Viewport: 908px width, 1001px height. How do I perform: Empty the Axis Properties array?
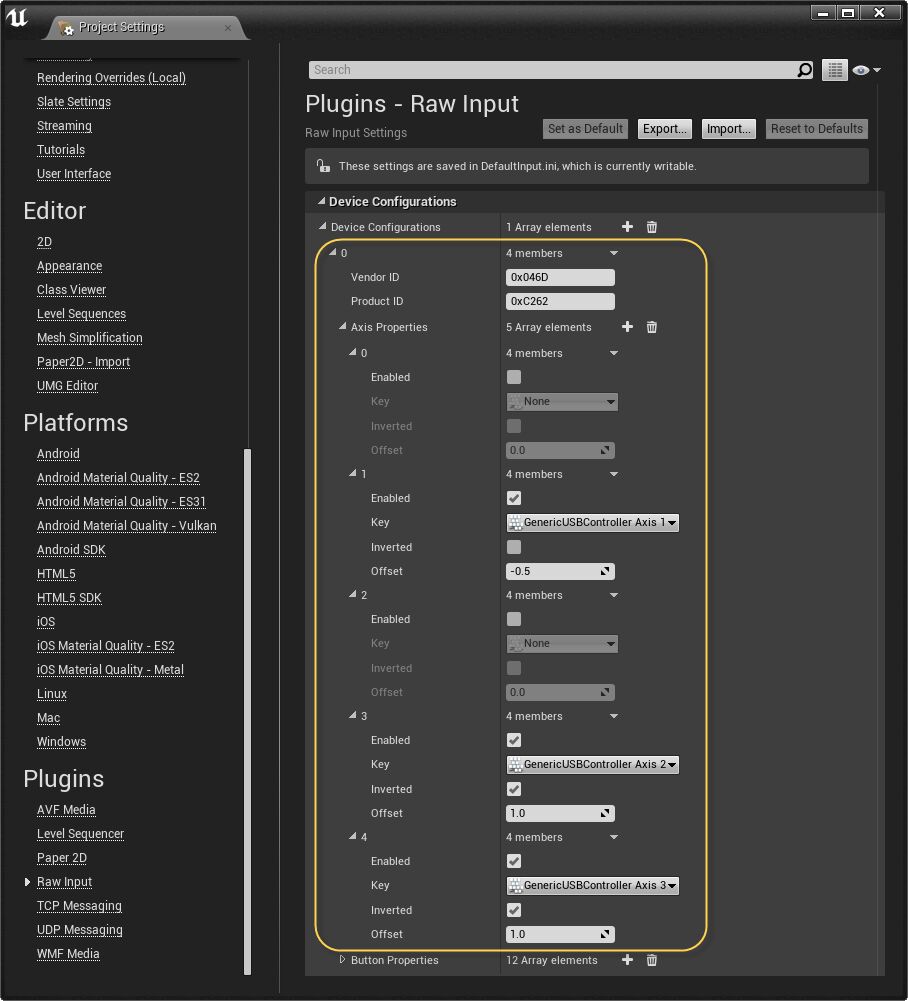[652, 327]
